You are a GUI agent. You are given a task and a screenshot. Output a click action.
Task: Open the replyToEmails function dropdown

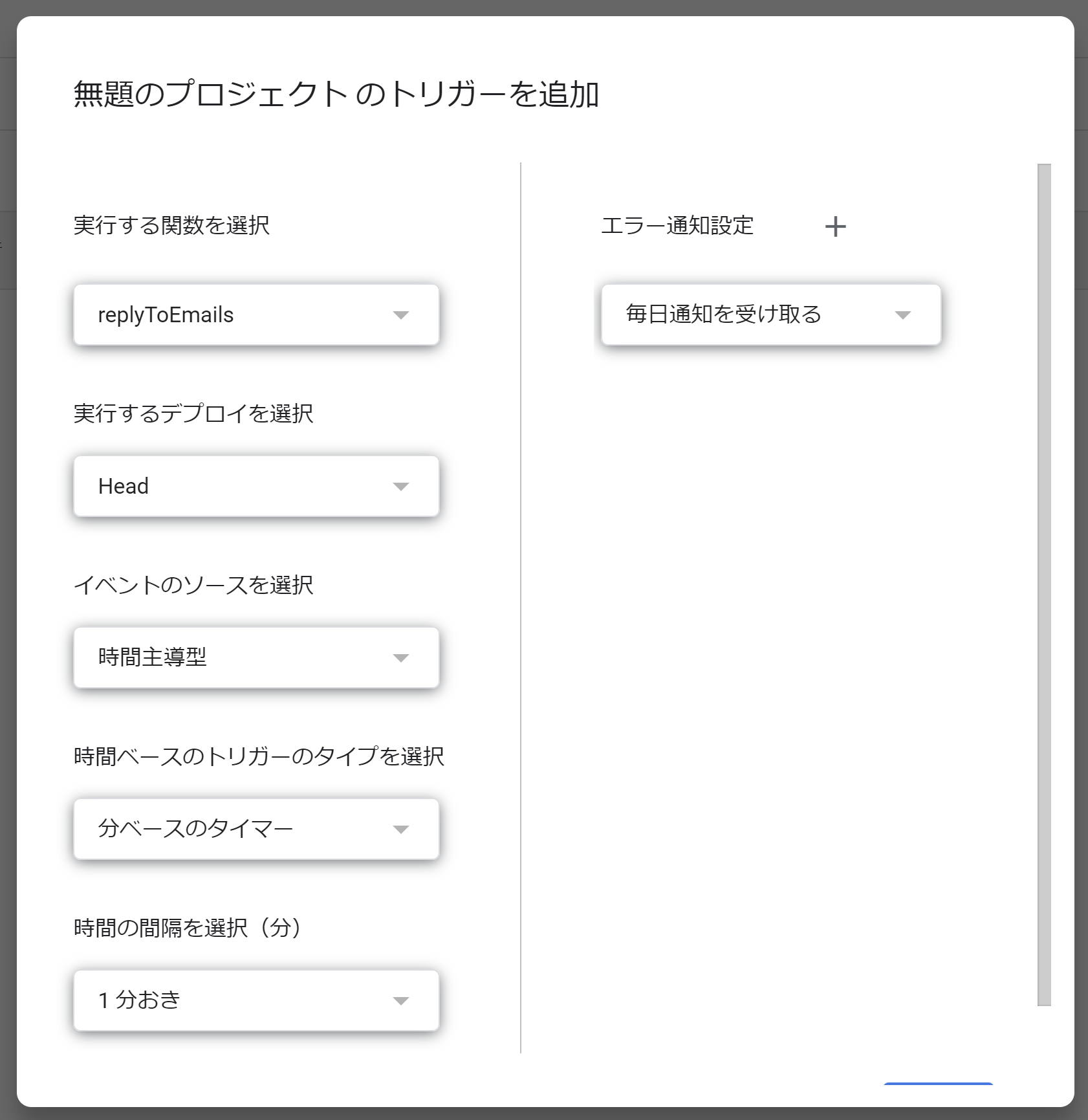pyautogui.click(x=256, y=315)
